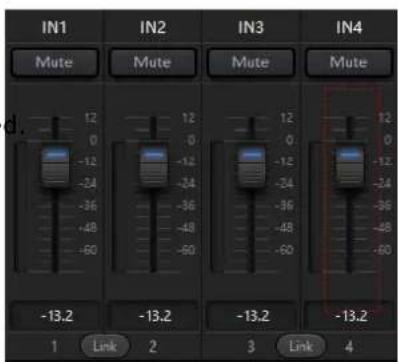The height and width of the screenshot is (362, 398).
Task: Click the 12 mark on IN2 scale
Action: pyautogui.click(x=188, y=118)
